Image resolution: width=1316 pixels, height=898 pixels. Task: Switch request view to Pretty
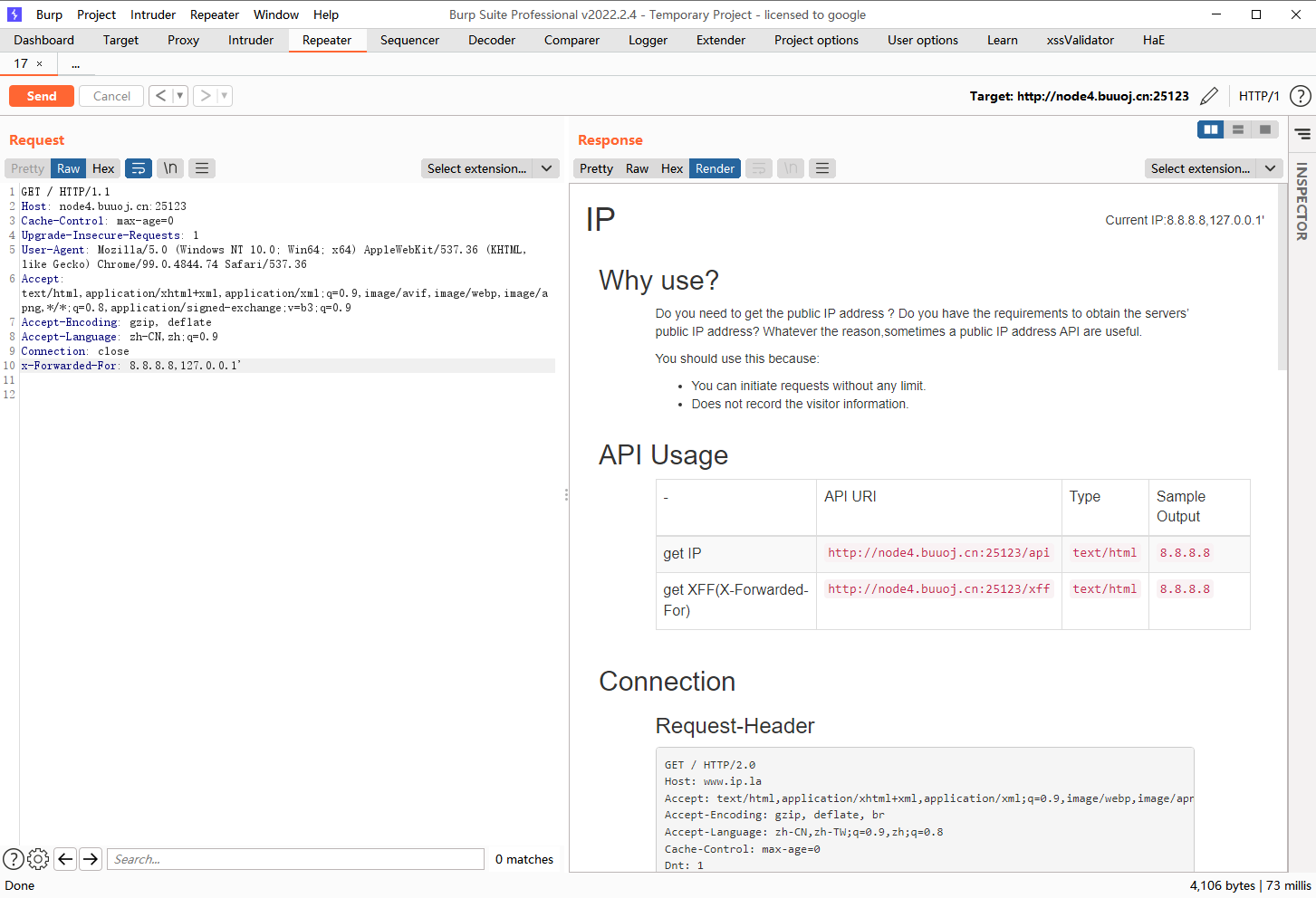pos(27,168)
